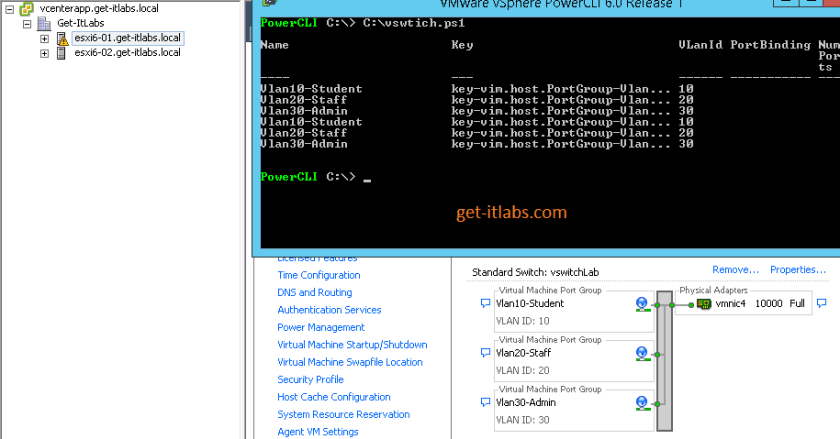
Task: Click the vmnic4 adapter name
Action: pos(731,303)
